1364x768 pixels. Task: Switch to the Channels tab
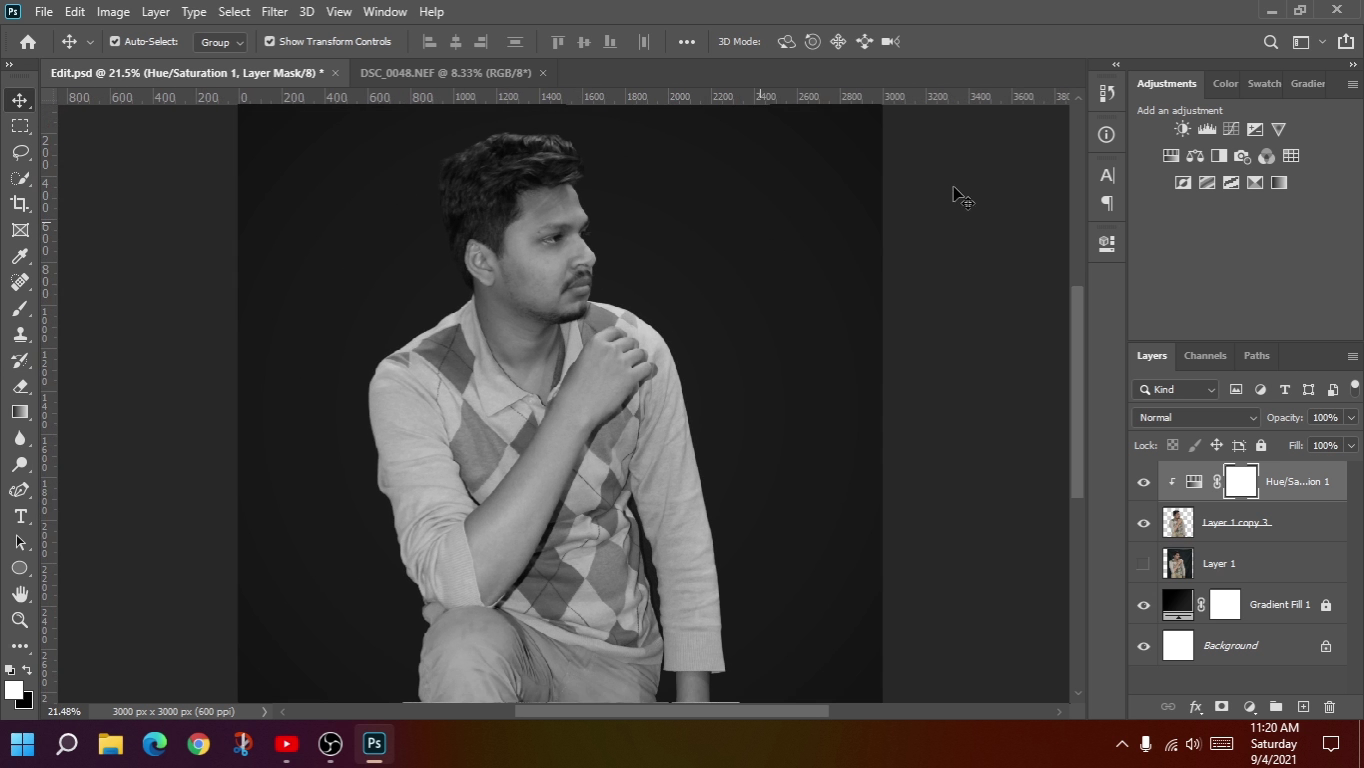click(x=1205, y=356)
